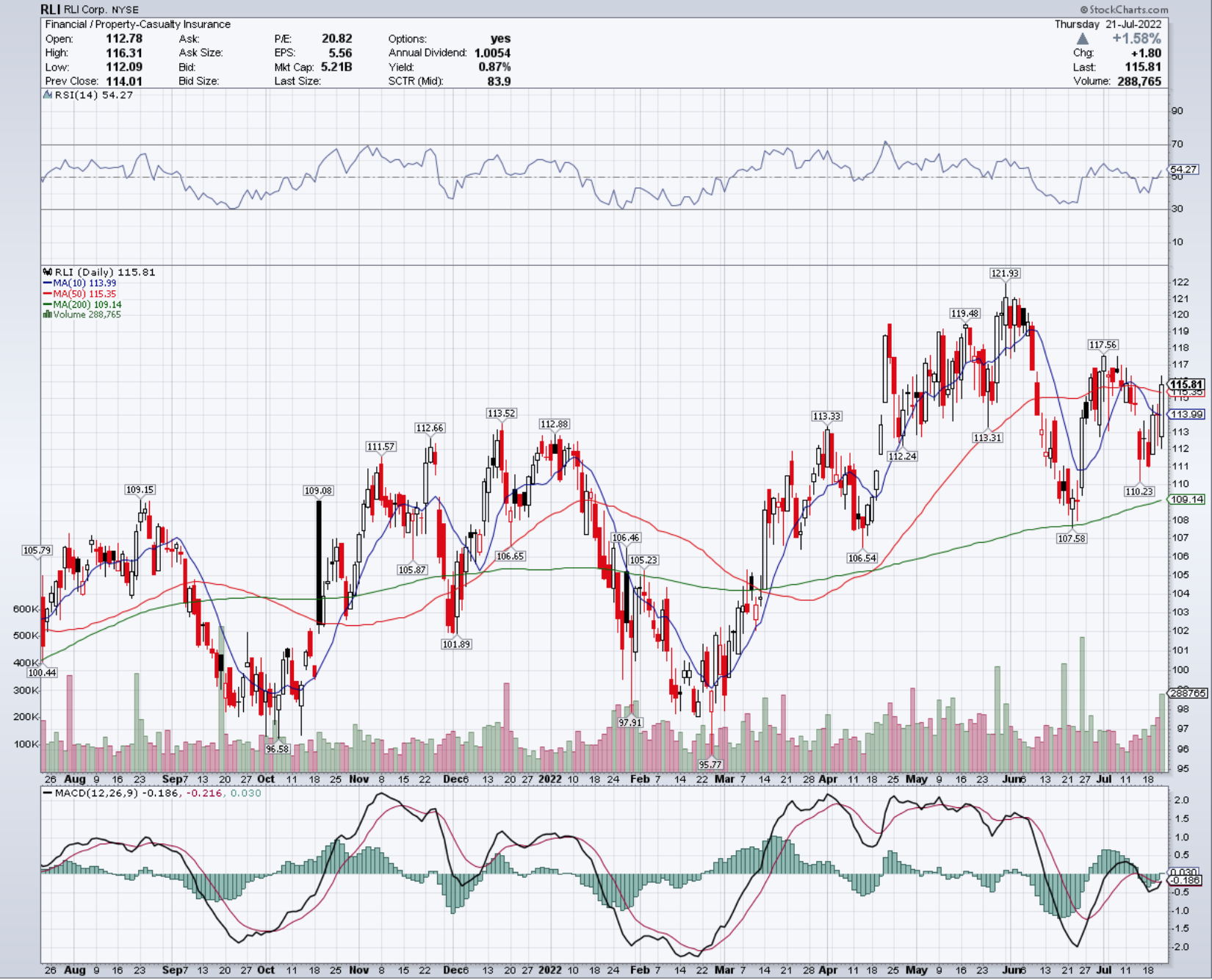Click the 113.31 price annotation
1212x980 pixels.
(987, 438)
